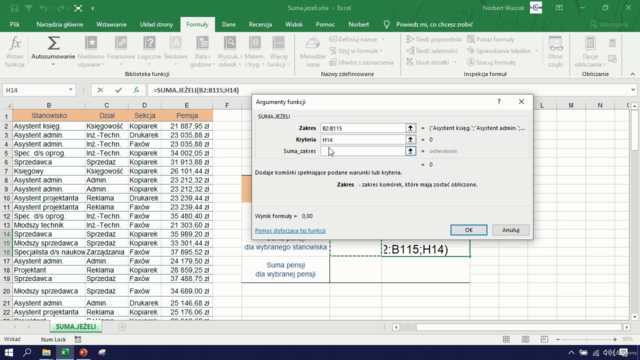Switch to Recenzja tab
Screen dimensions: 640x360
point(260,24)
